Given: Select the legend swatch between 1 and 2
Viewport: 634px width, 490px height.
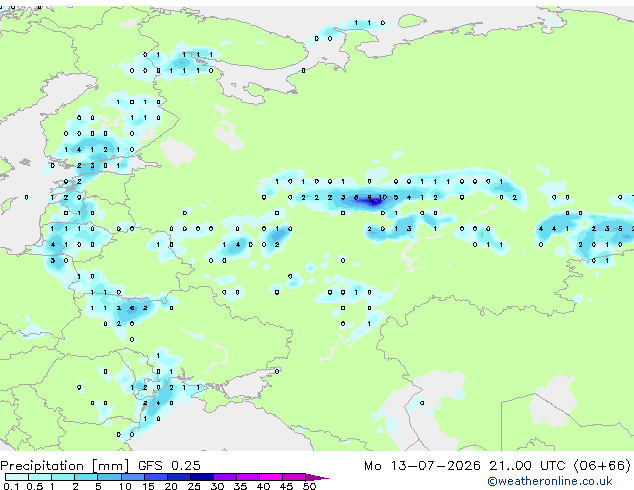Looking at the screenshot, I should click(63, 477).
